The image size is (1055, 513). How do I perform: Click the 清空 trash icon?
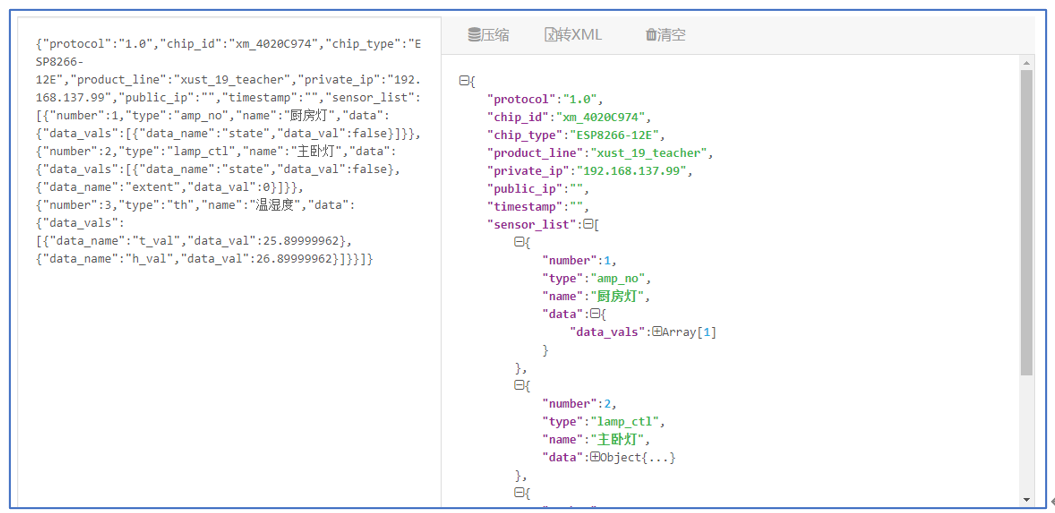[650, 35]
